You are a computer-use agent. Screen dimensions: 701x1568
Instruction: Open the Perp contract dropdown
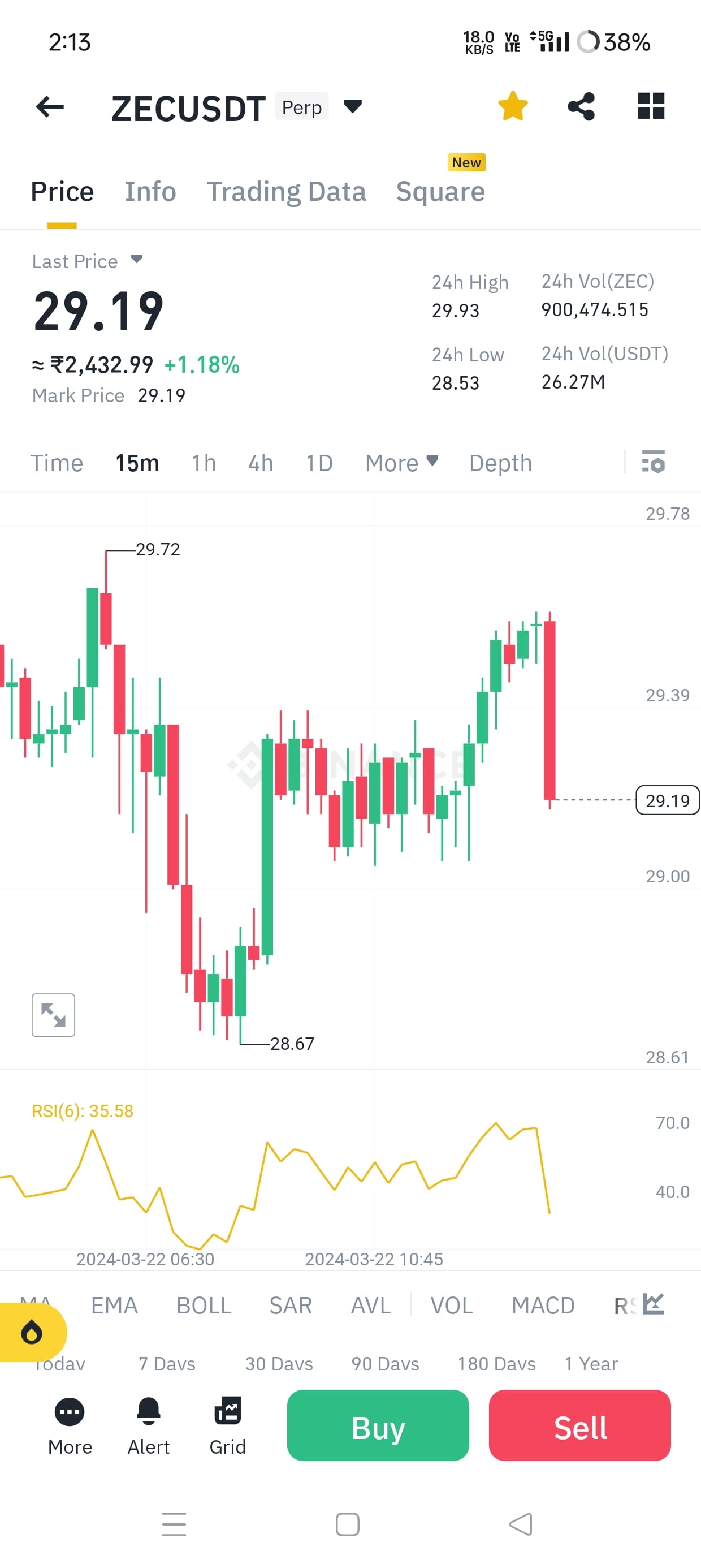click(352, 106)
